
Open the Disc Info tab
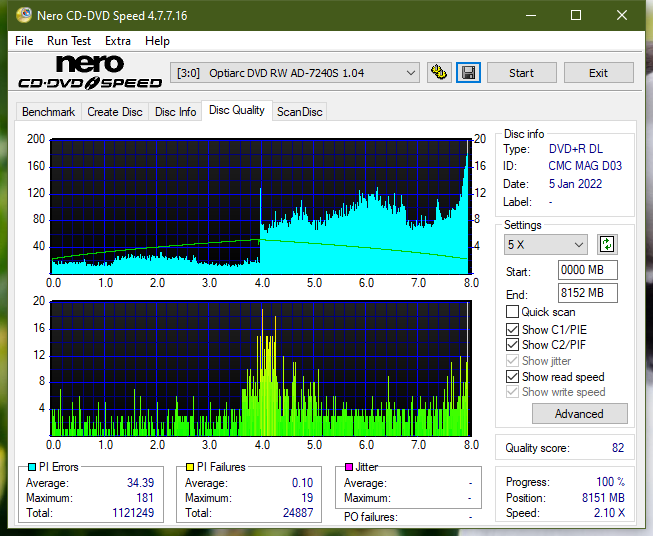point(175,112)
